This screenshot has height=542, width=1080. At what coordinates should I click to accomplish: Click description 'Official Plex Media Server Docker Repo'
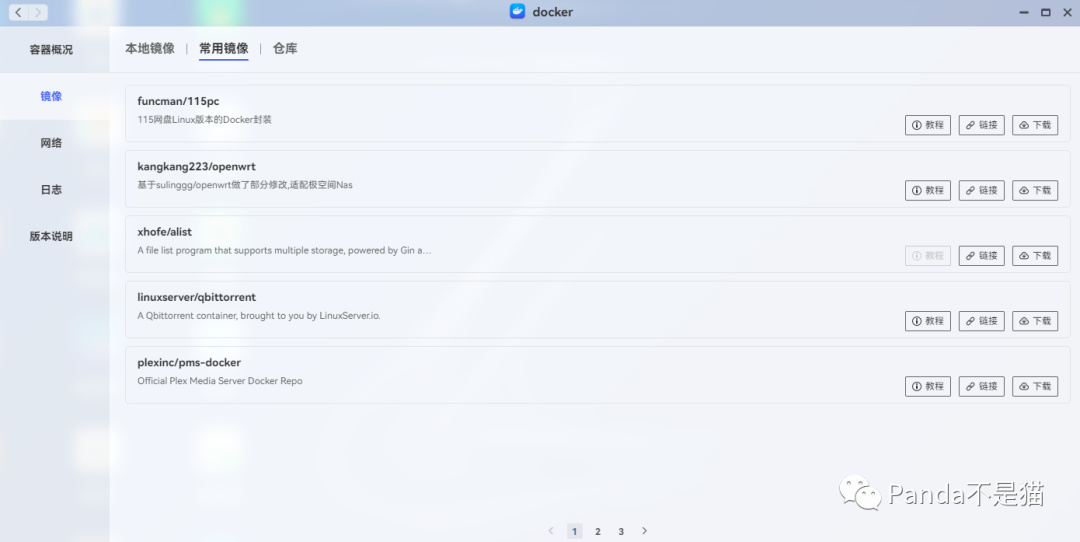click(220, 381)
